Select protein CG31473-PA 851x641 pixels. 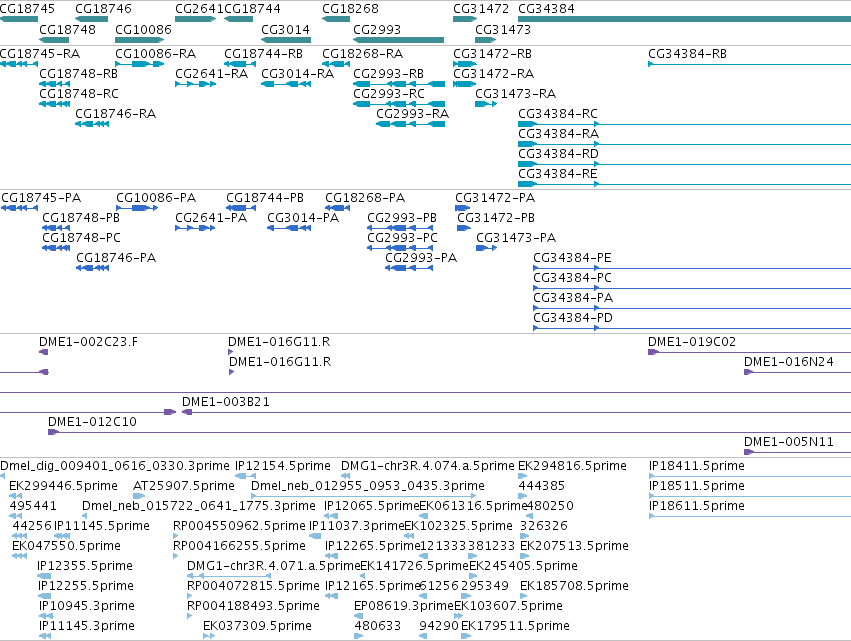516,238
